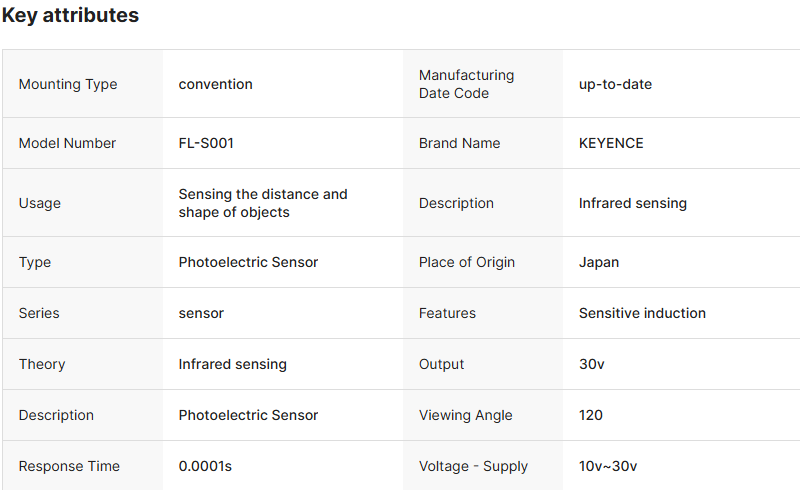
Task: Click the Viewing Angle label
Action: point(465,415)
